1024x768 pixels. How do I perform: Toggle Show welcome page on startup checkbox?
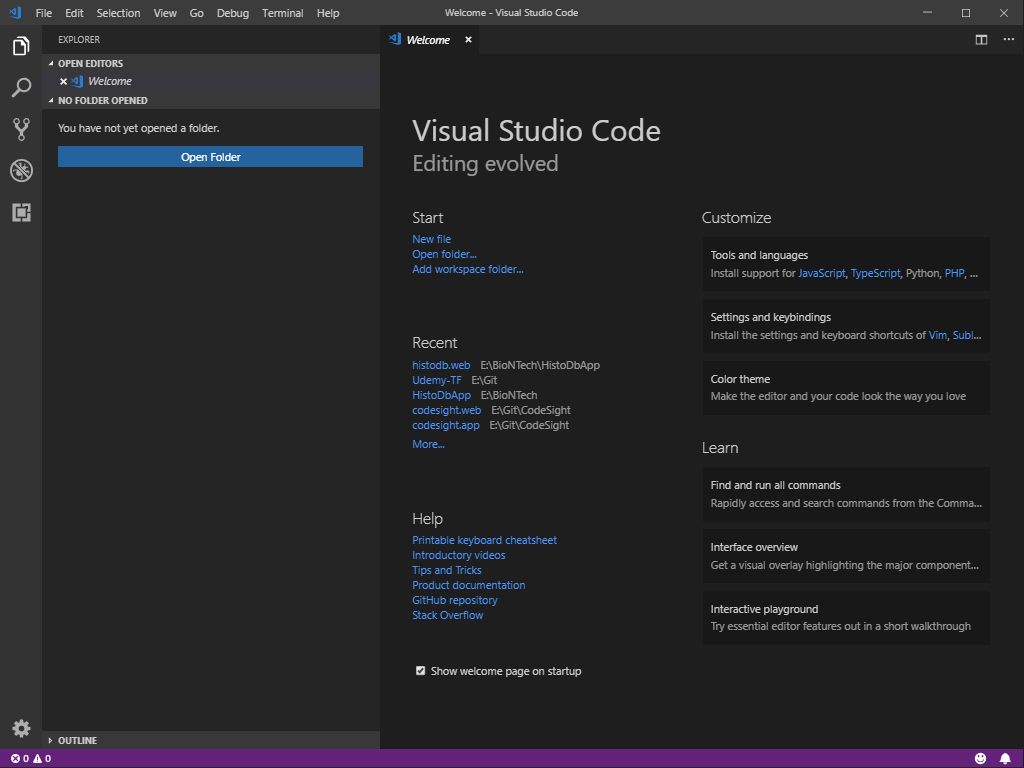421,671
